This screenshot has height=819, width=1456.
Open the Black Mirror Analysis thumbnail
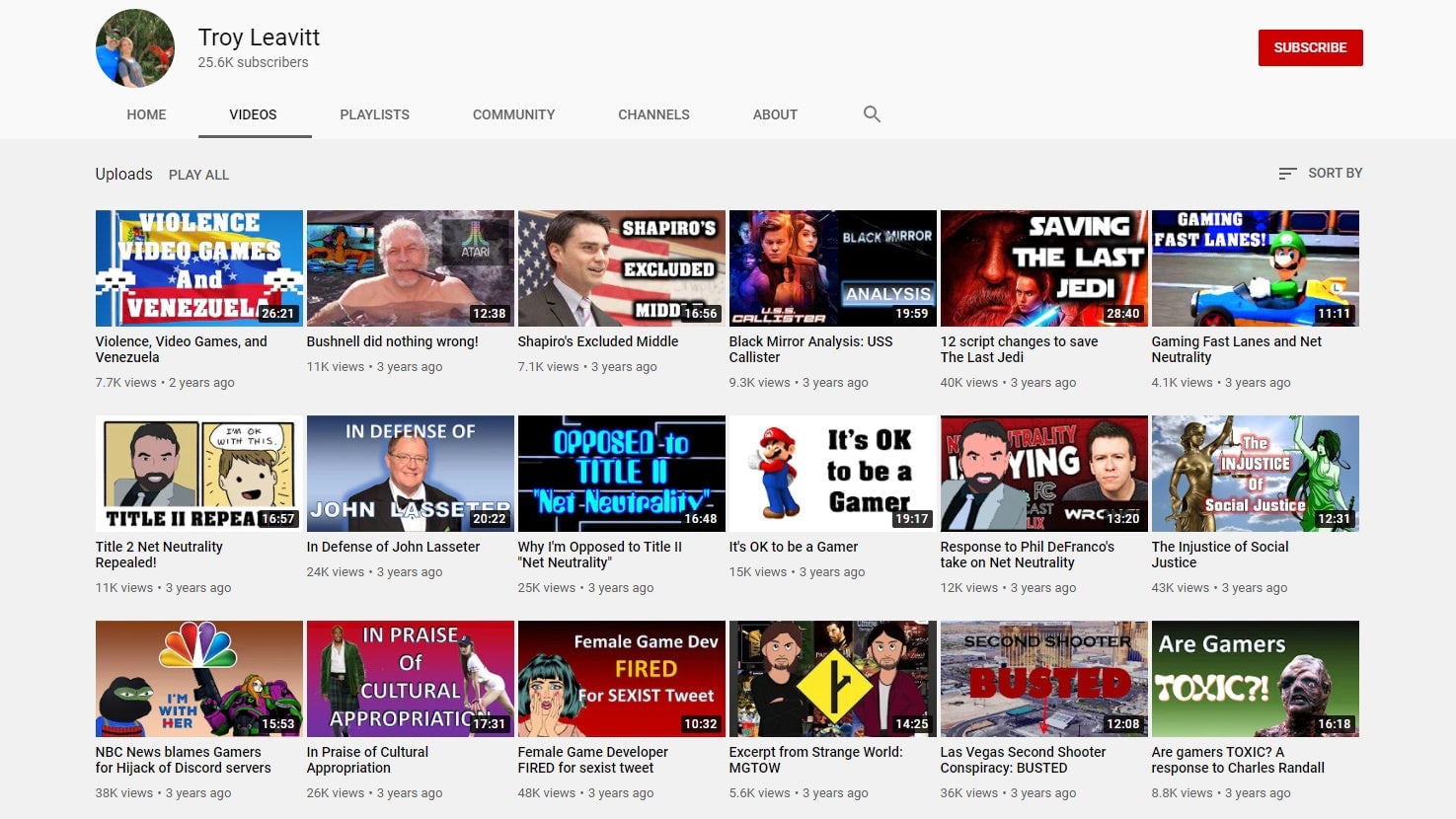click(832, 267)
